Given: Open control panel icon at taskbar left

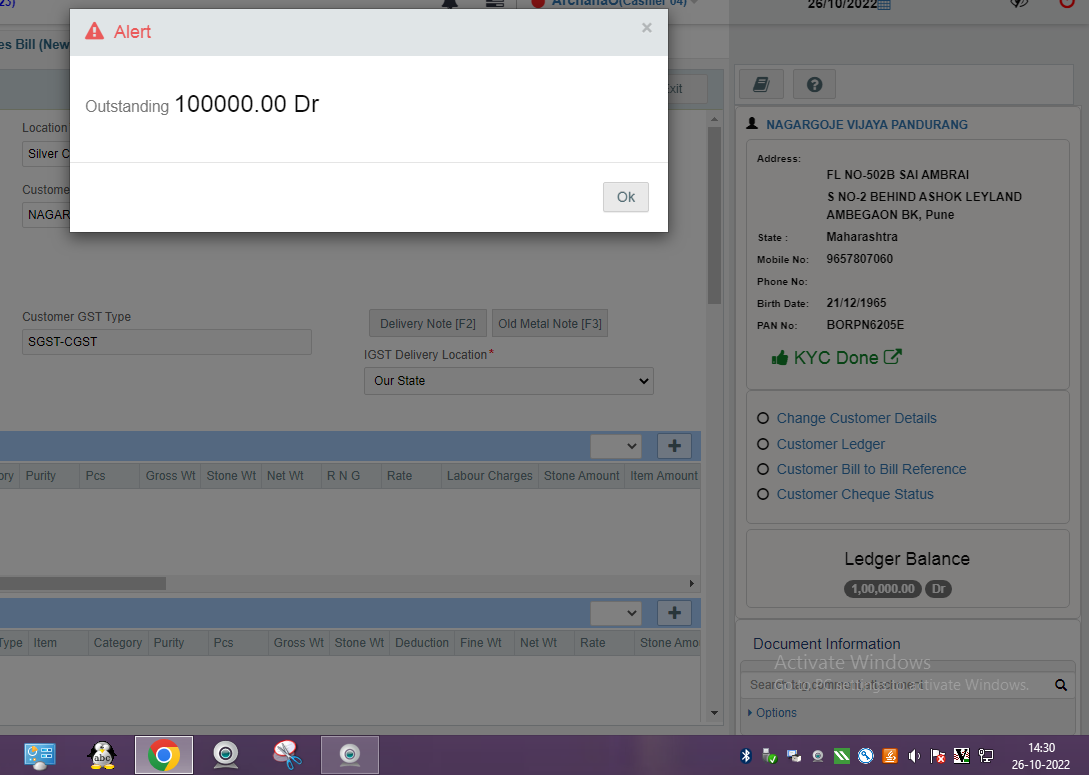Looking at the screenshot, I should [40, 755].
